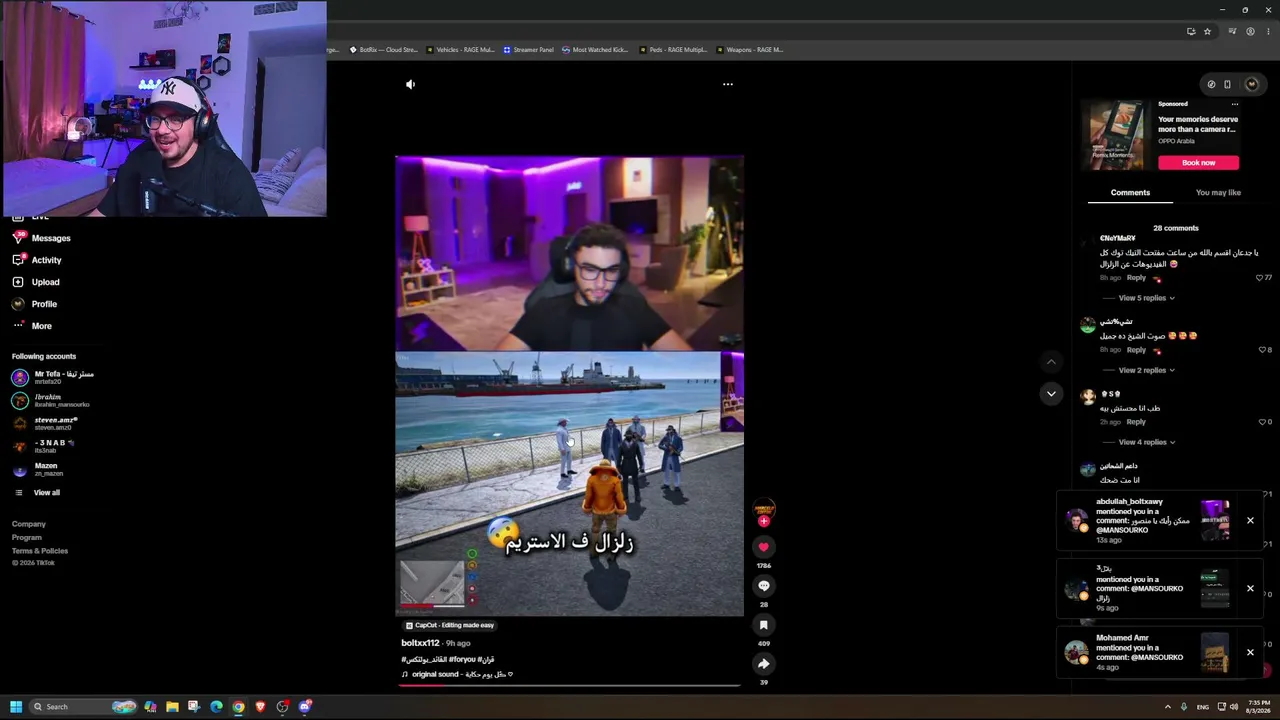Open the More sidebar menu
Image resolution: width=1280 pixels, height=720 pixels.
tap(33, 326)
